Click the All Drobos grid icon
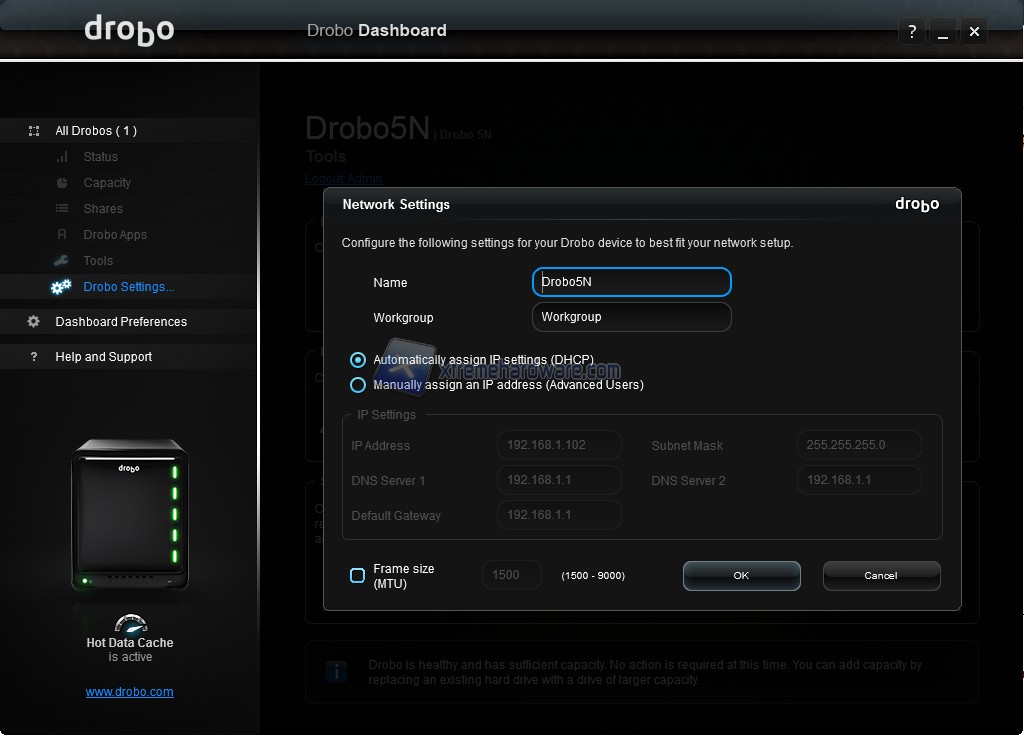 click(x=34, y=131)
